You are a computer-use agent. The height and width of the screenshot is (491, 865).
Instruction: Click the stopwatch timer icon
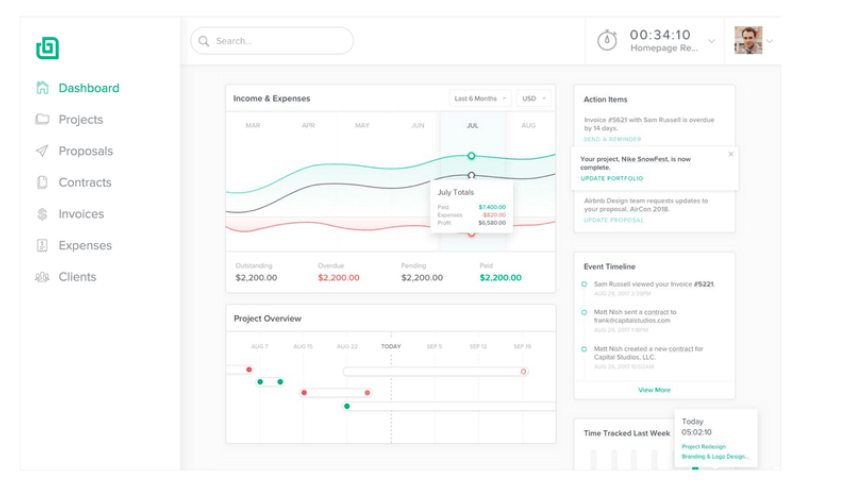[x=607, y=40]
